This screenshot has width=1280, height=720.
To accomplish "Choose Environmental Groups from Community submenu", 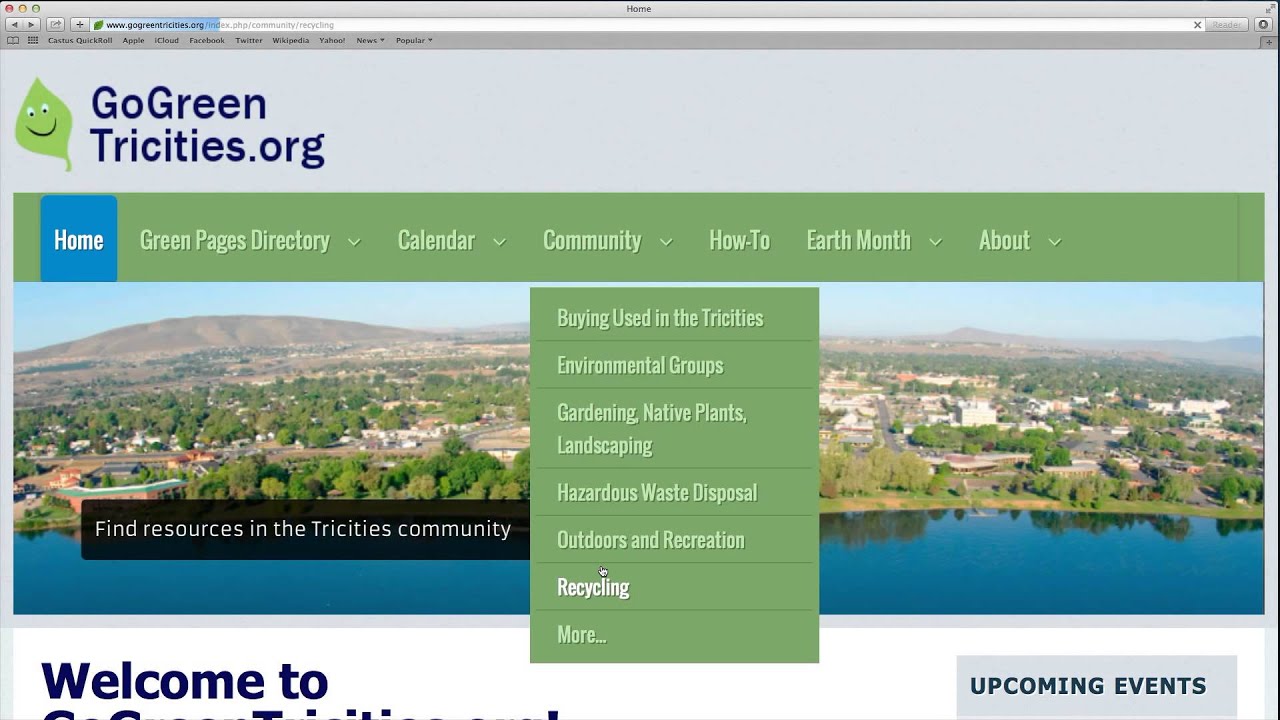I will pyautogui.click(x=674, y=365).
